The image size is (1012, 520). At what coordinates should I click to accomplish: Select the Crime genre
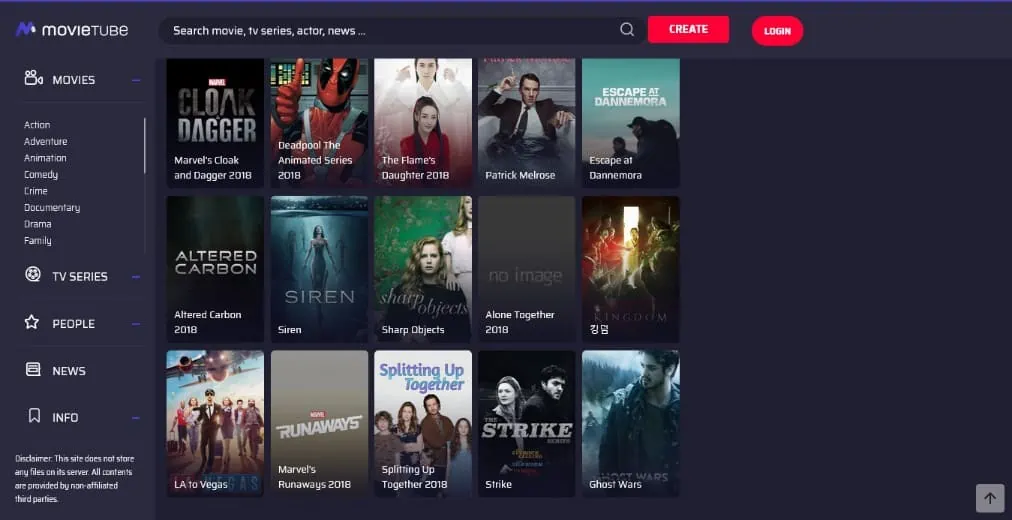point(35,191)
